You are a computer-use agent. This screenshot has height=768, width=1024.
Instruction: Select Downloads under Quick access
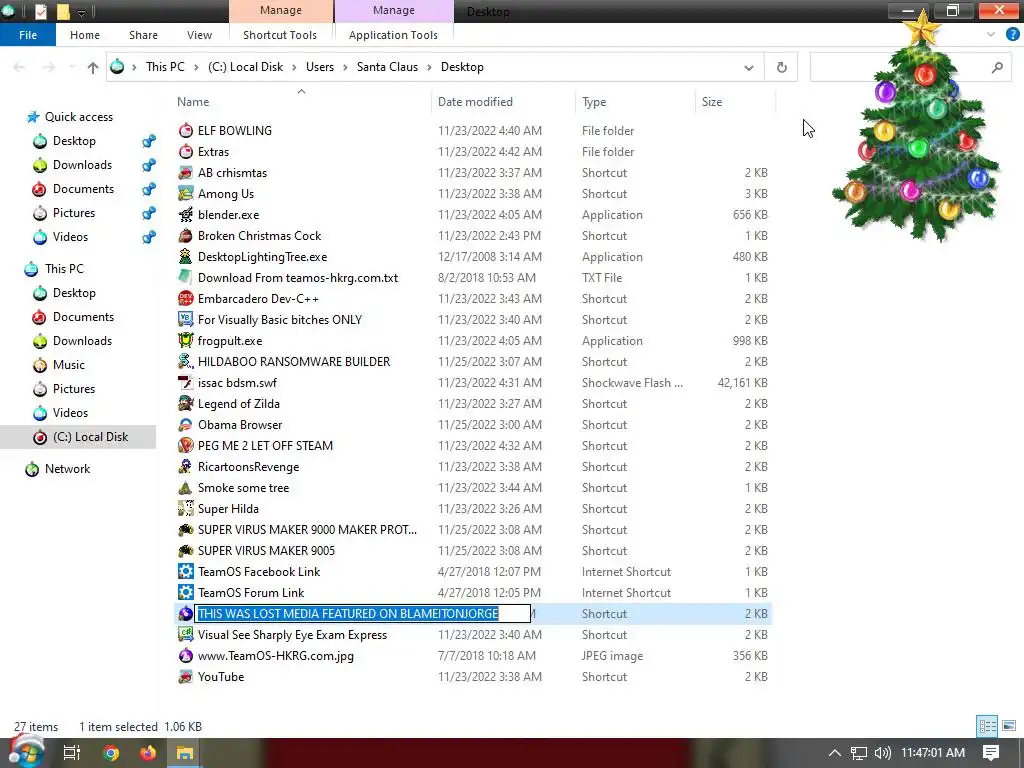tap(82, 165)
